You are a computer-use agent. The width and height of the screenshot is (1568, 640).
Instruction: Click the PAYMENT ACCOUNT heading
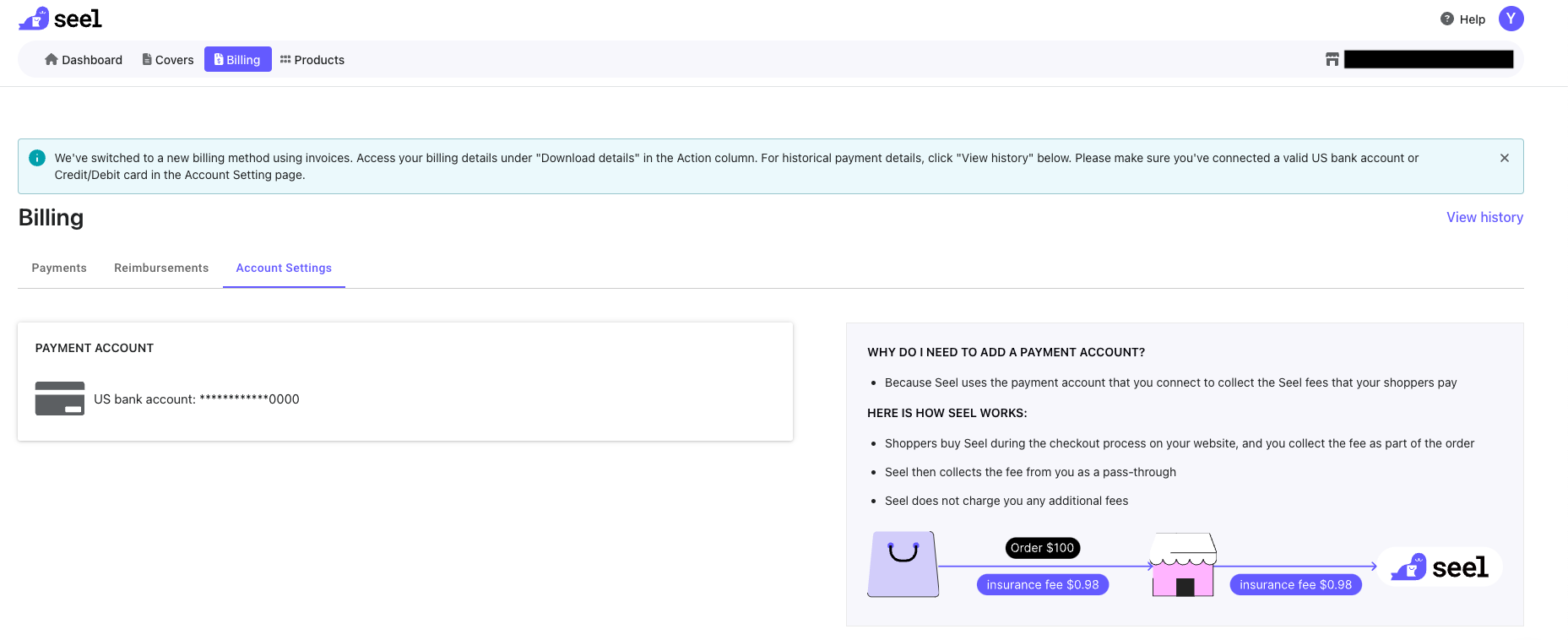[x=95, y=348]
